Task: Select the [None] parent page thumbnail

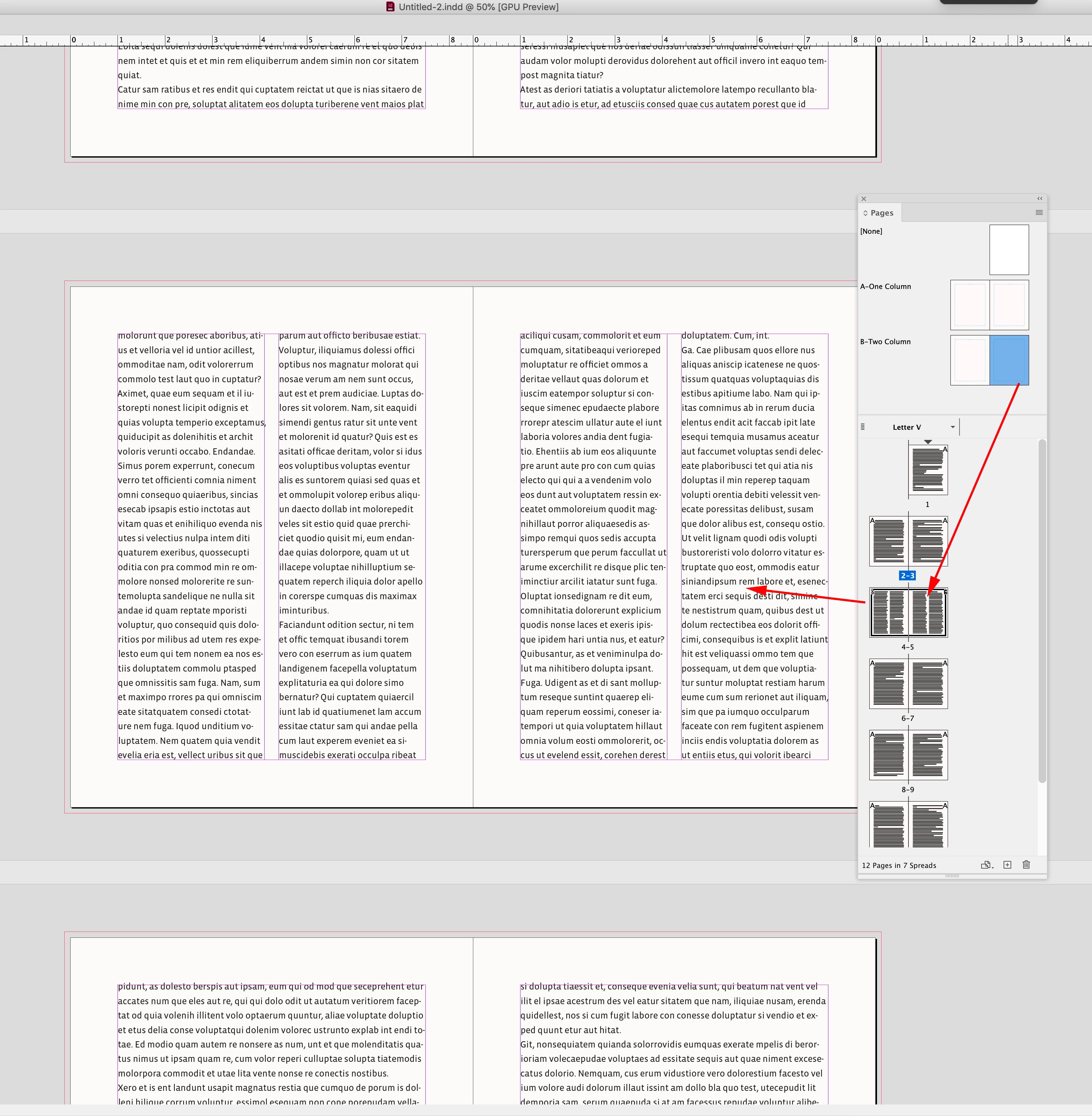Action: pos(1009,250)
